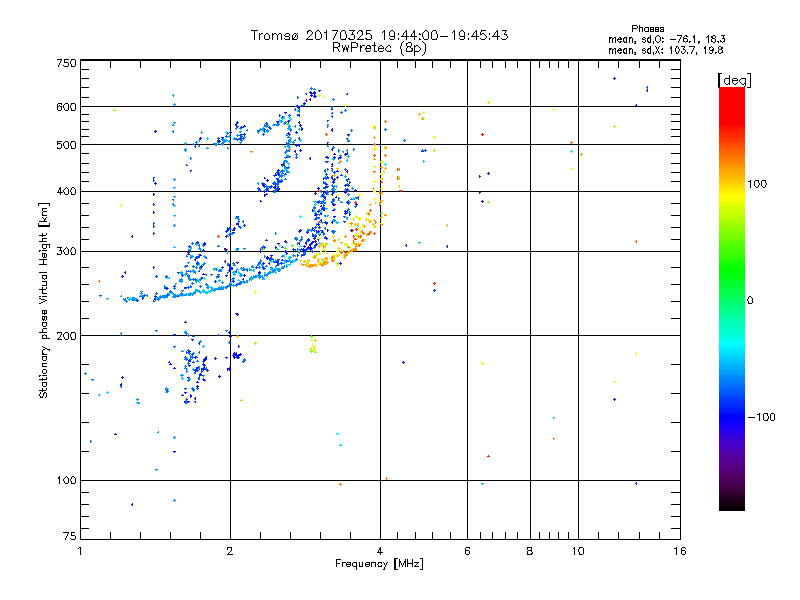Click the 'mean, sd,X: 103.7, 19.8' statistic

[665, 50]
